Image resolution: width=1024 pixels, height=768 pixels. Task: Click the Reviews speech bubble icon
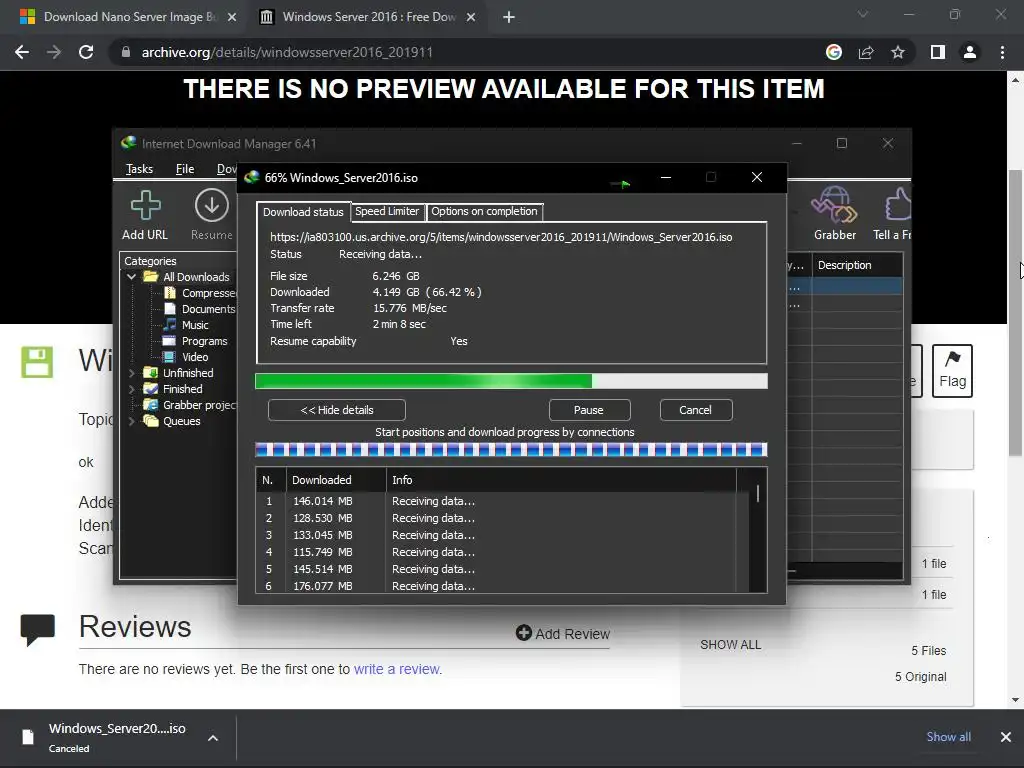click(x=37, y=630)
